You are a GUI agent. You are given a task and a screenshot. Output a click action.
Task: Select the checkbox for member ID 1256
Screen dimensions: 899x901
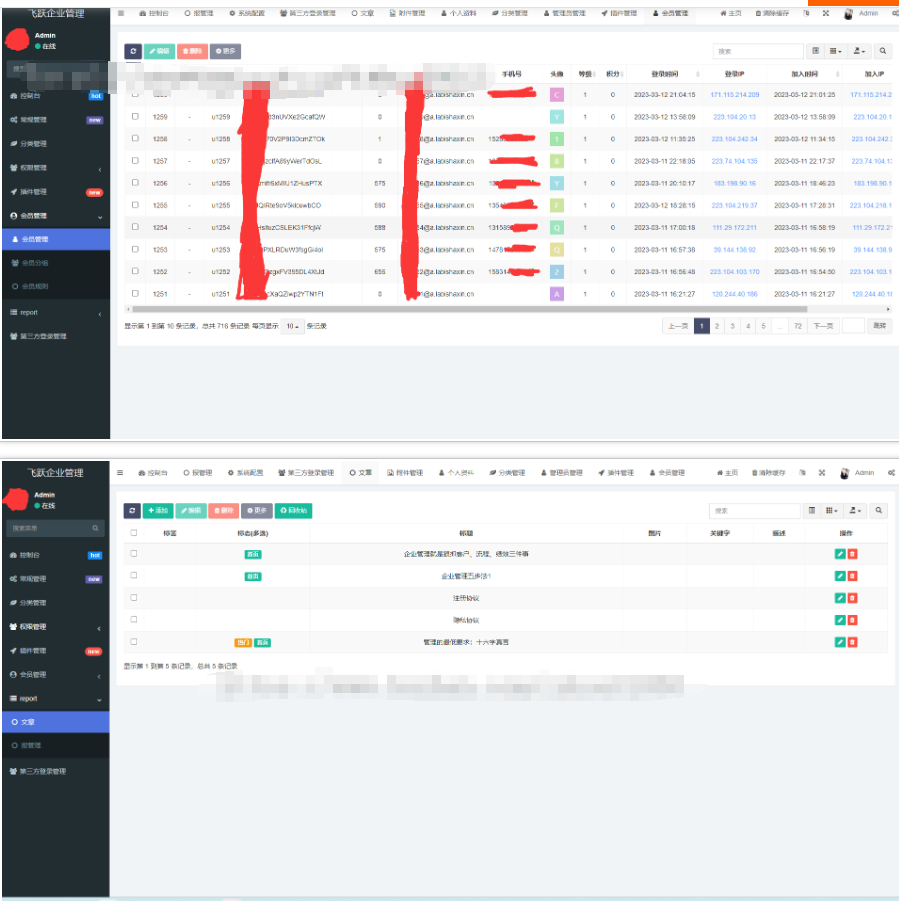coord(135,183)
